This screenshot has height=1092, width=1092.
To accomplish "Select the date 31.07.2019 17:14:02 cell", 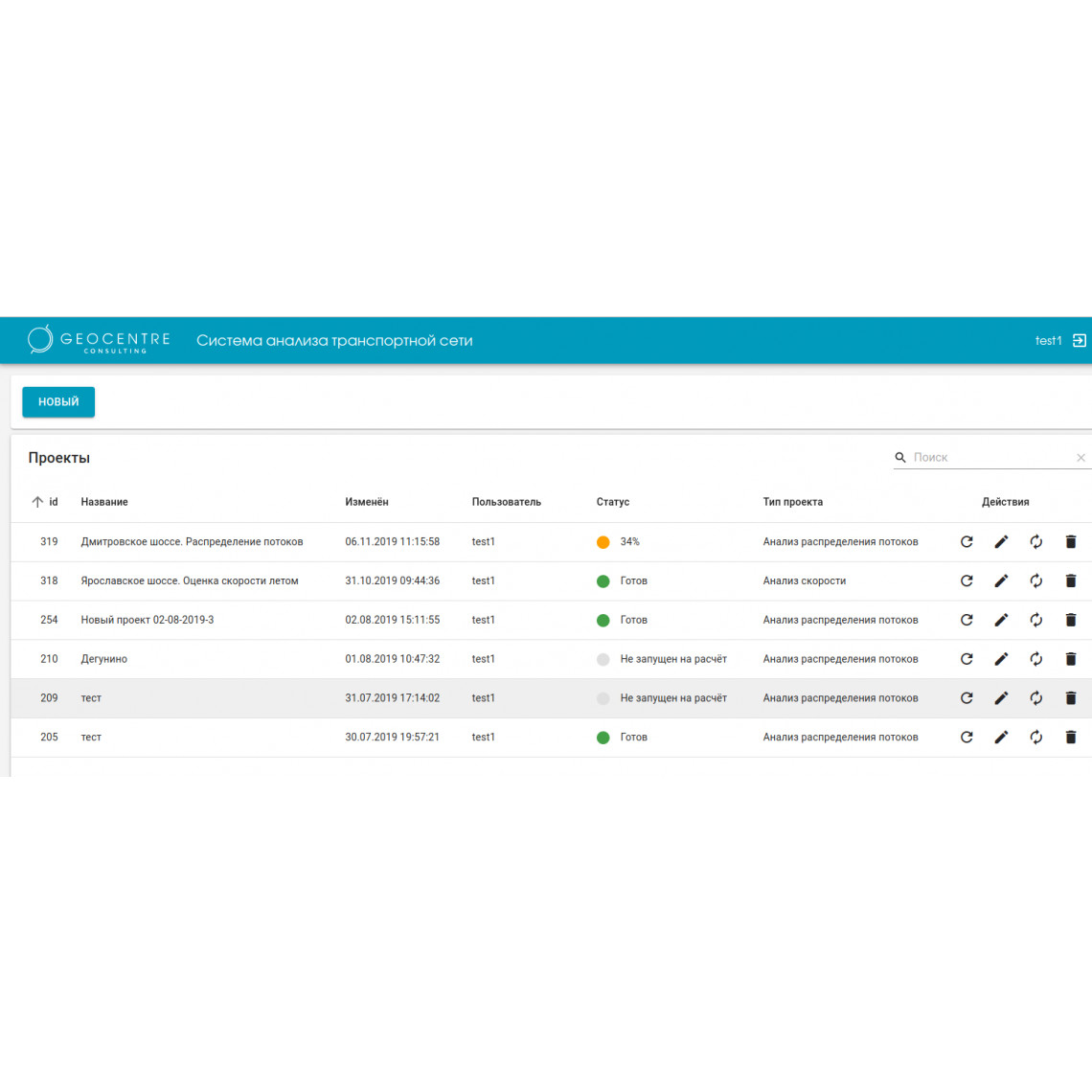I will [x=392, y=697].
